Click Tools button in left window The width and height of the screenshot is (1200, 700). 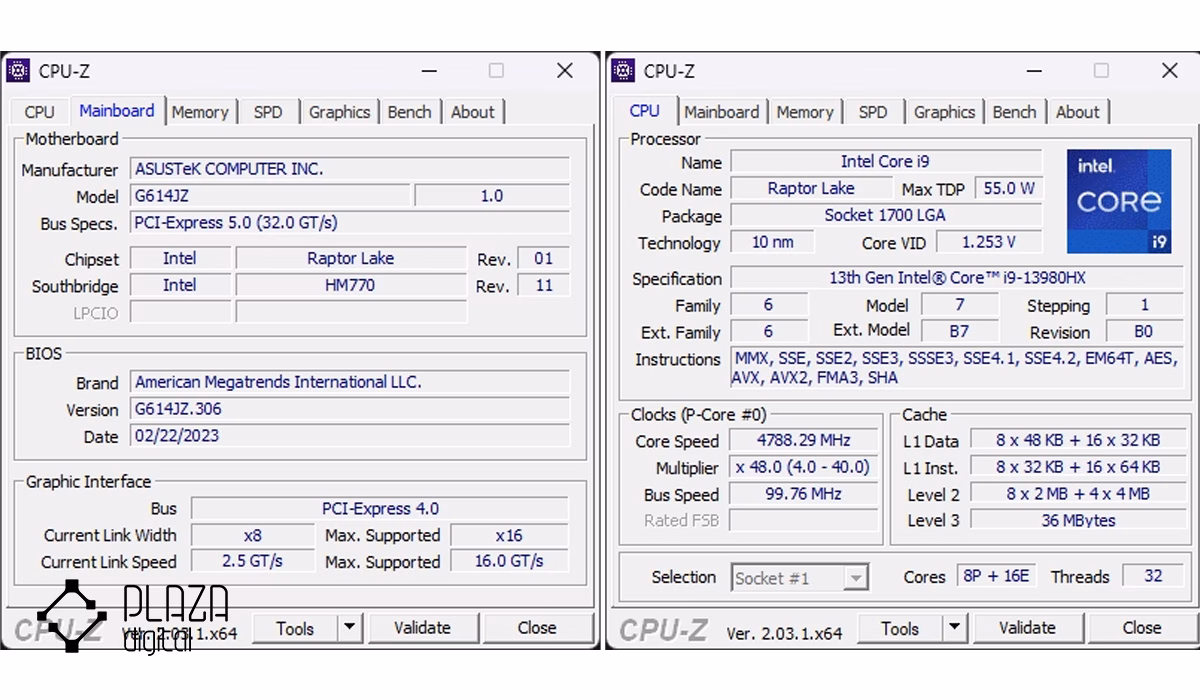tap(295, 628)
